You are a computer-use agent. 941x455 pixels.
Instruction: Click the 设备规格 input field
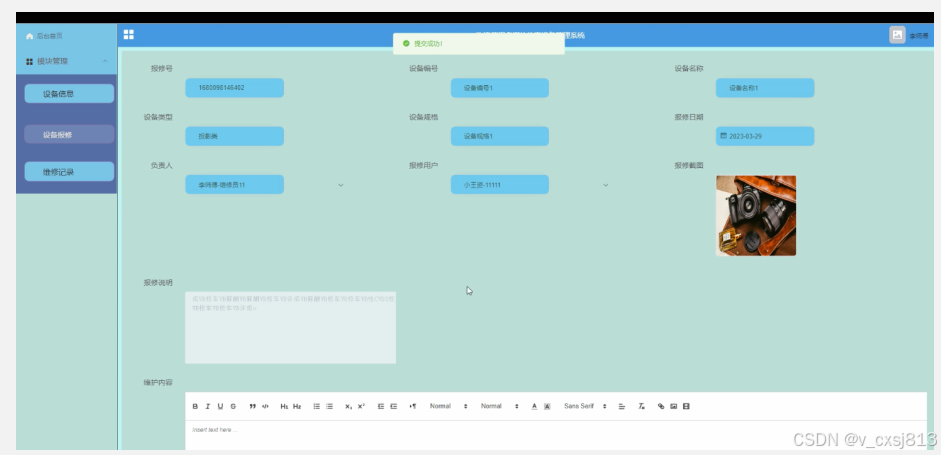[x=500, y=136]
